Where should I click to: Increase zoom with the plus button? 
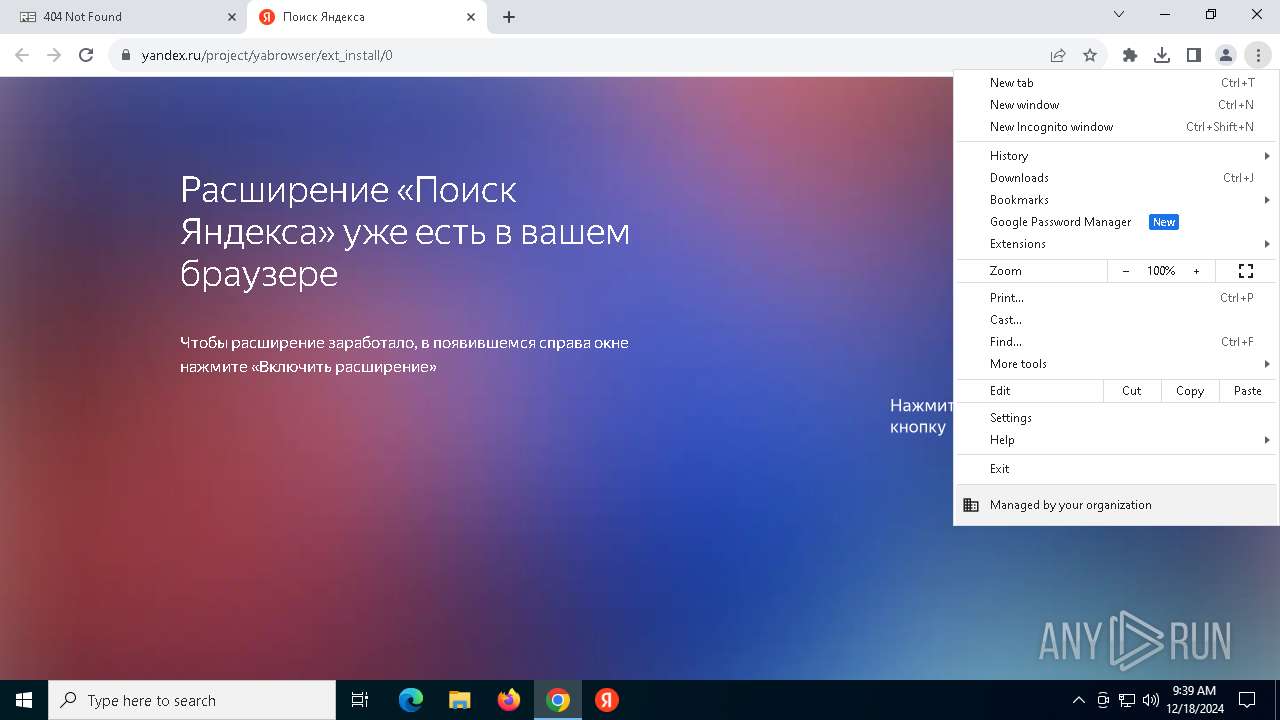[x=1196, y=271]
